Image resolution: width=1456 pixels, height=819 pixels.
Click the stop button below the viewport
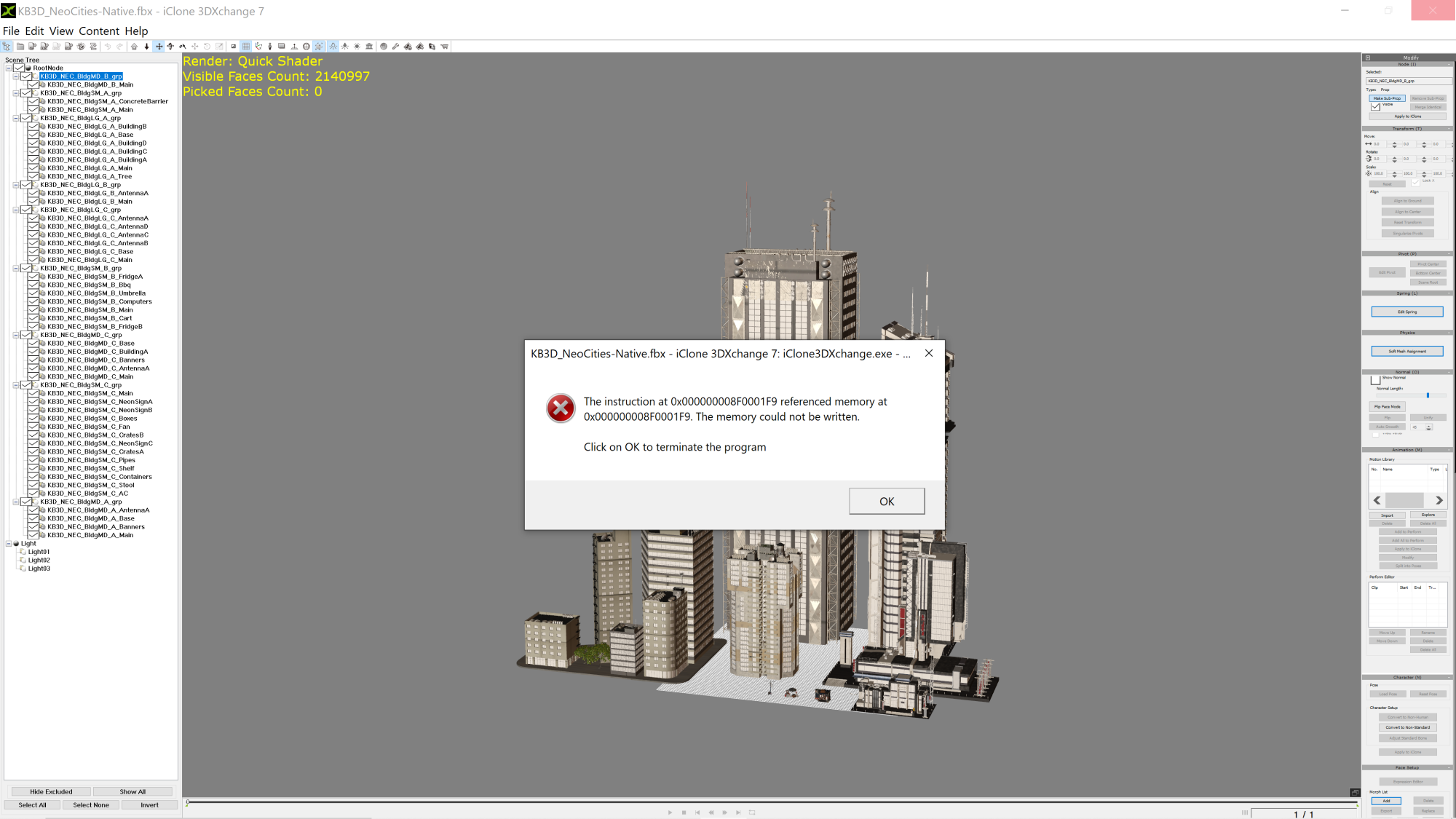[684, 812]
